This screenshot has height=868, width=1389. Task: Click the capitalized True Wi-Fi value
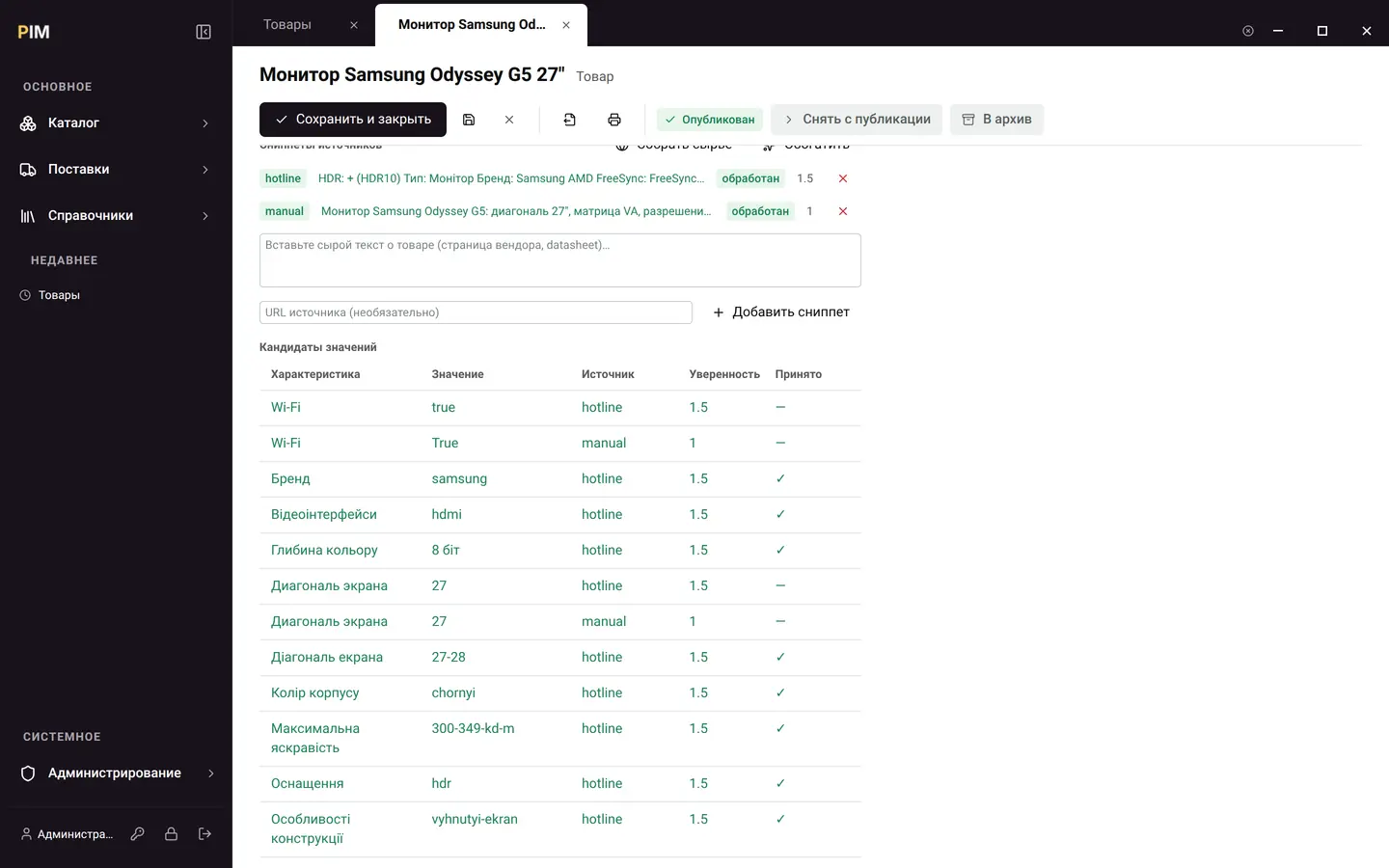click(x=445, y=444)
